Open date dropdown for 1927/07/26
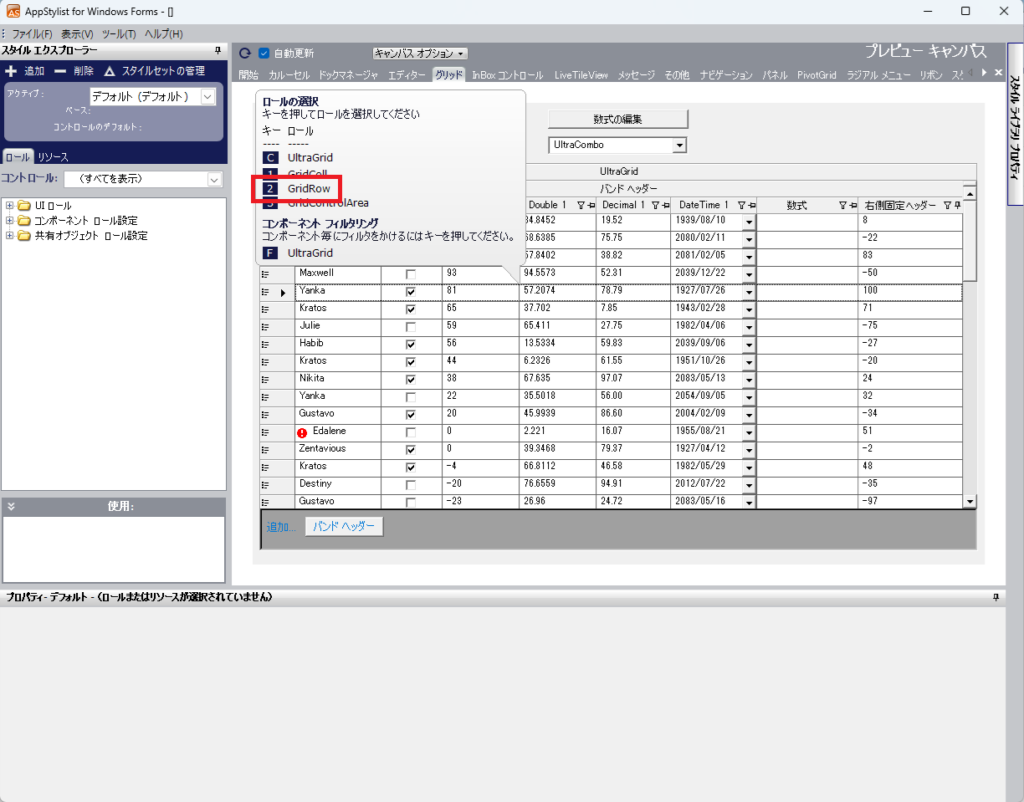Viewport: 1024px width, 802px height. point(749,292)
